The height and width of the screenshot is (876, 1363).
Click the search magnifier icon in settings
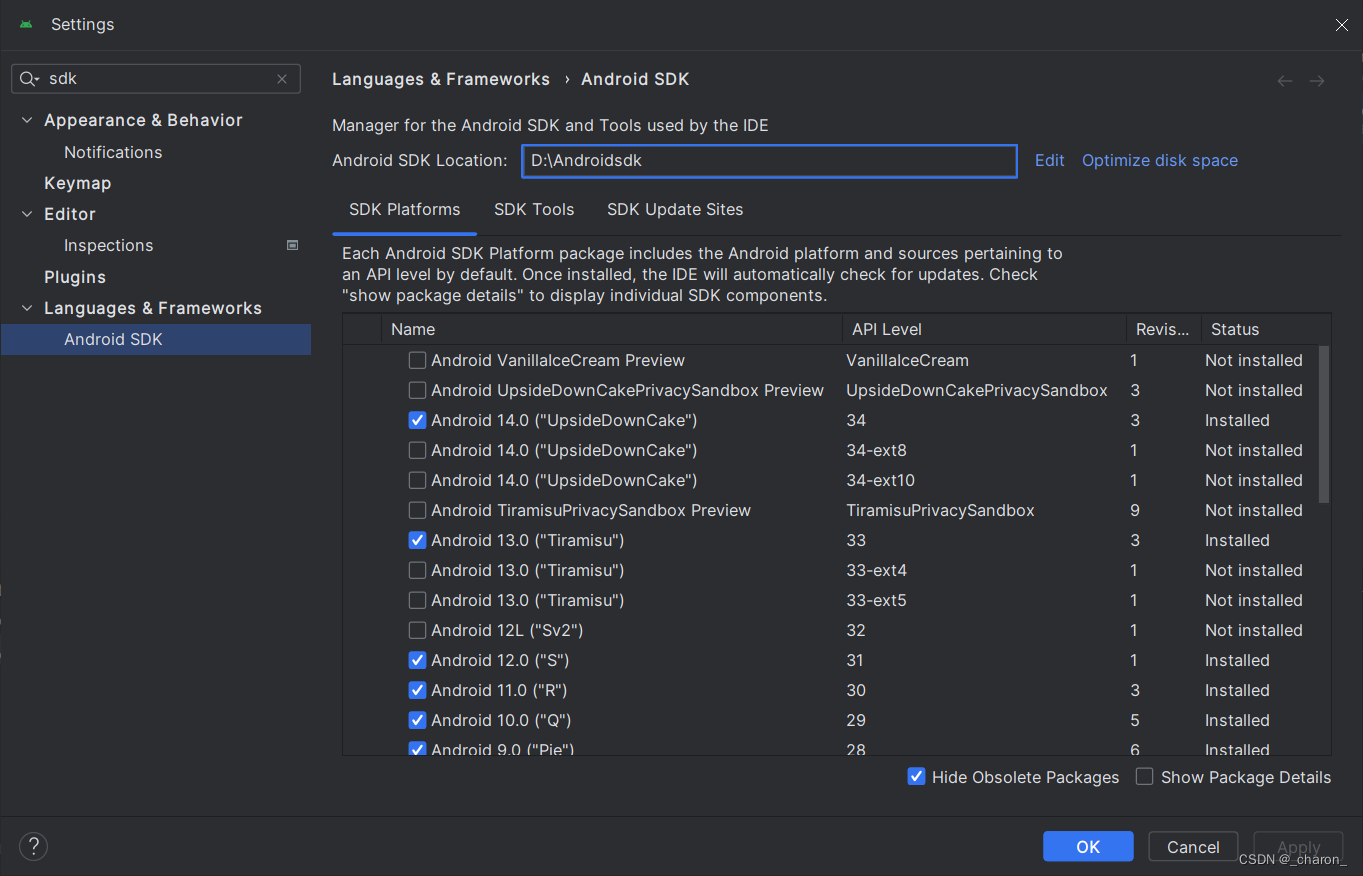[x=29, y=79]
